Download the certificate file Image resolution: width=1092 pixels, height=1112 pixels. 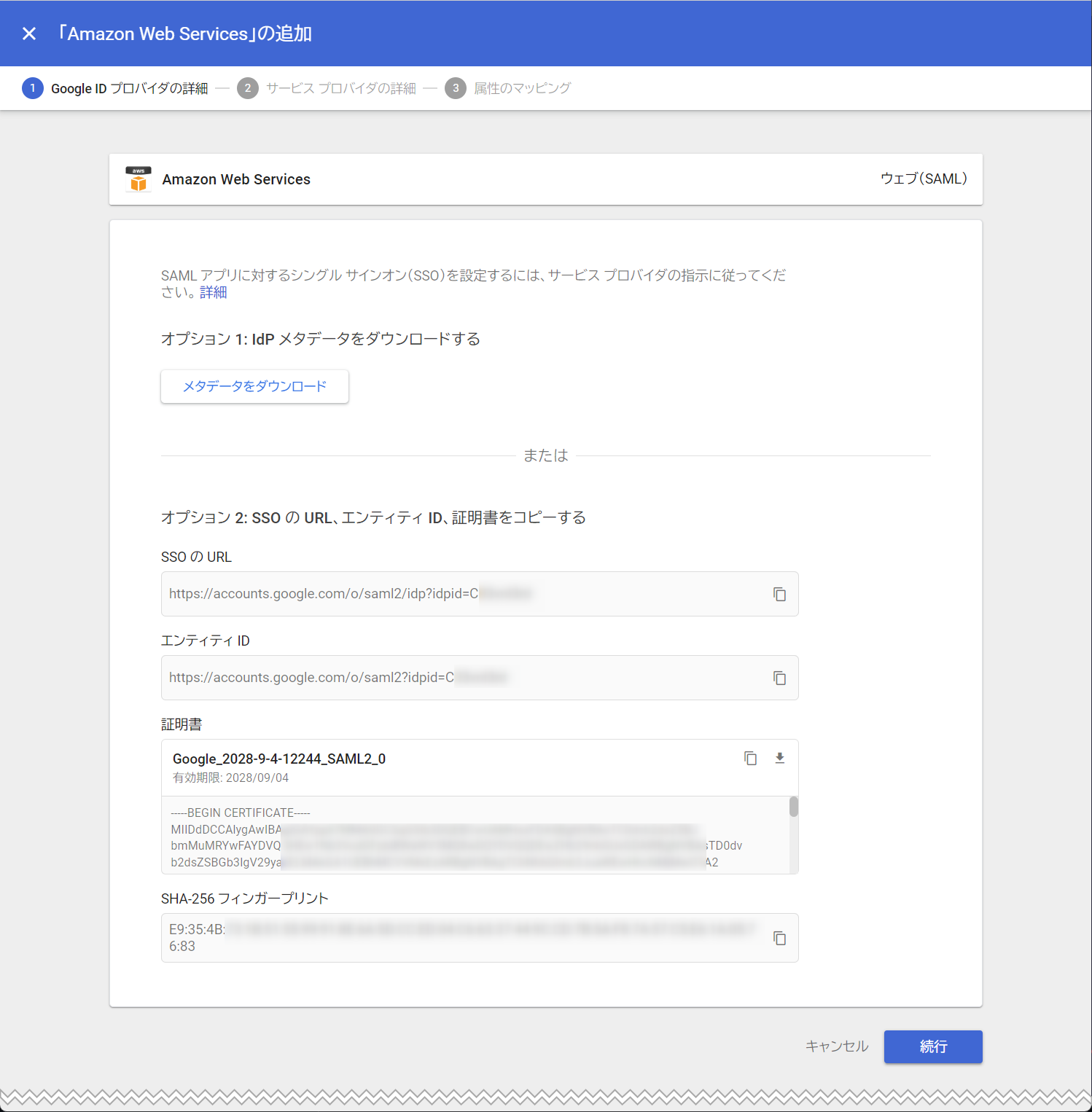[x=779, y=758]
